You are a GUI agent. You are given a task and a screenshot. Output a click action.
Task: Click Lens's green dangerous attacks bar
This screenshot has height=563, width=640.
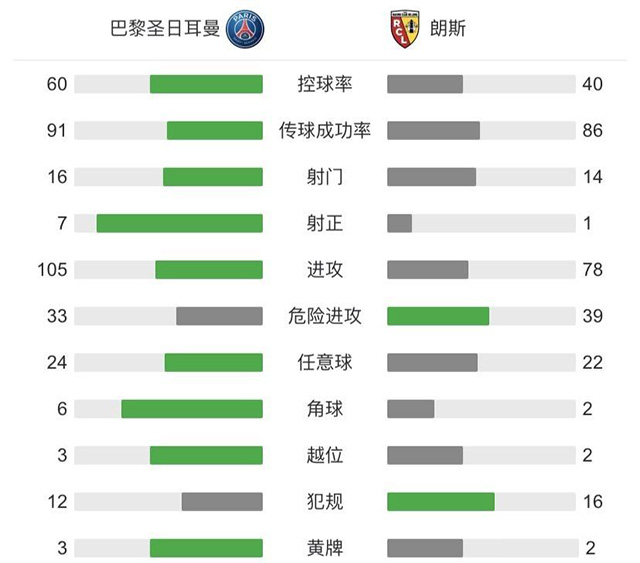click(x=438, y=316)
